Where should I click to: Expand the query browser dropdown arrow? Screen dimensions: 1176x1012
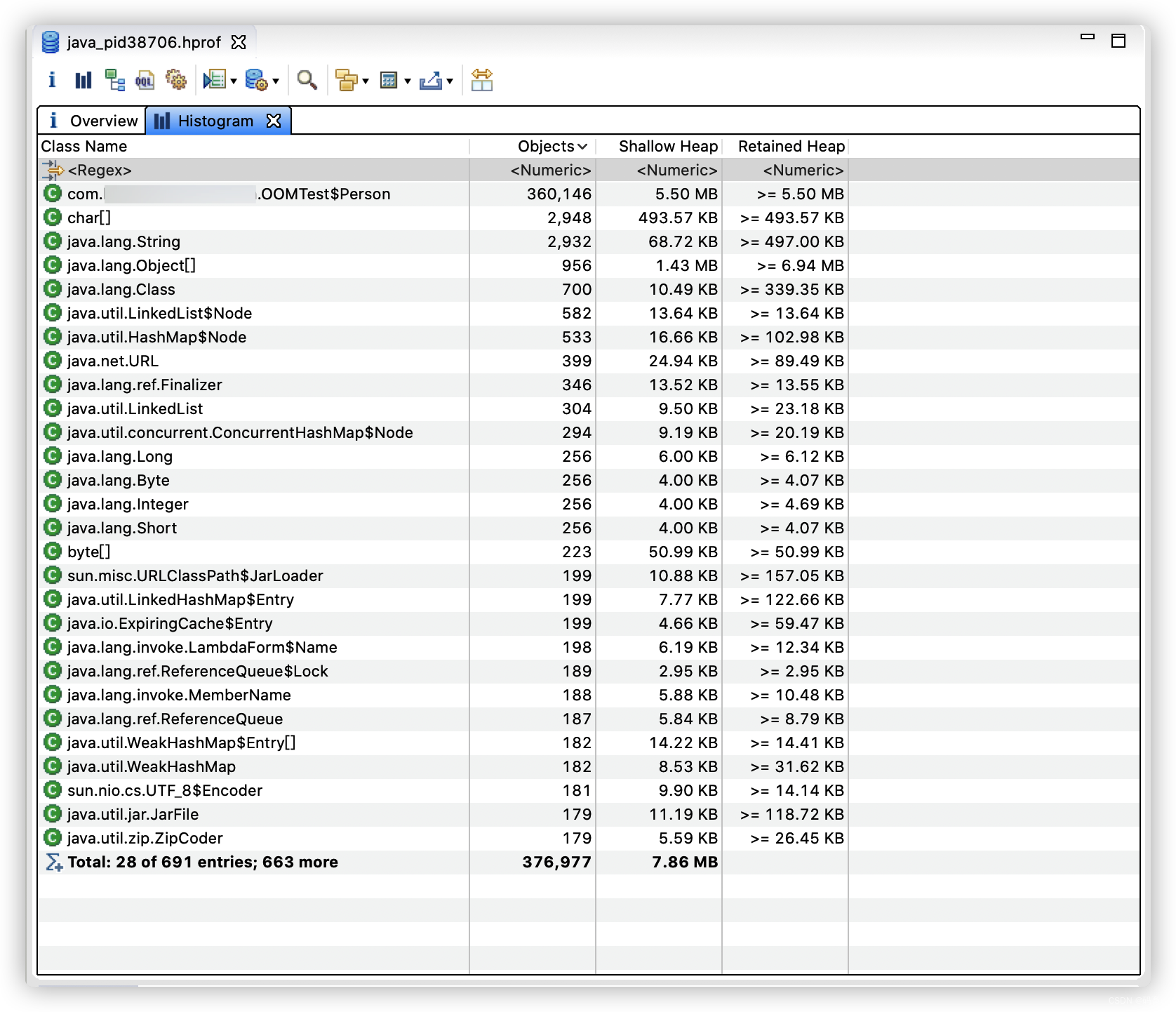click(276, 81)
